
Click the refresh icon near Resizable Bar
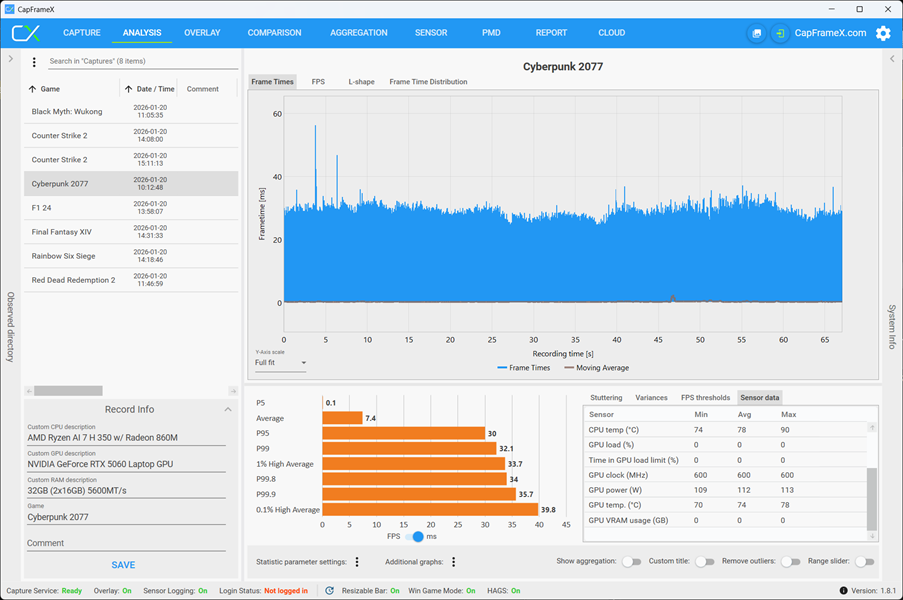pyautogui.click(x=329, y=590)
